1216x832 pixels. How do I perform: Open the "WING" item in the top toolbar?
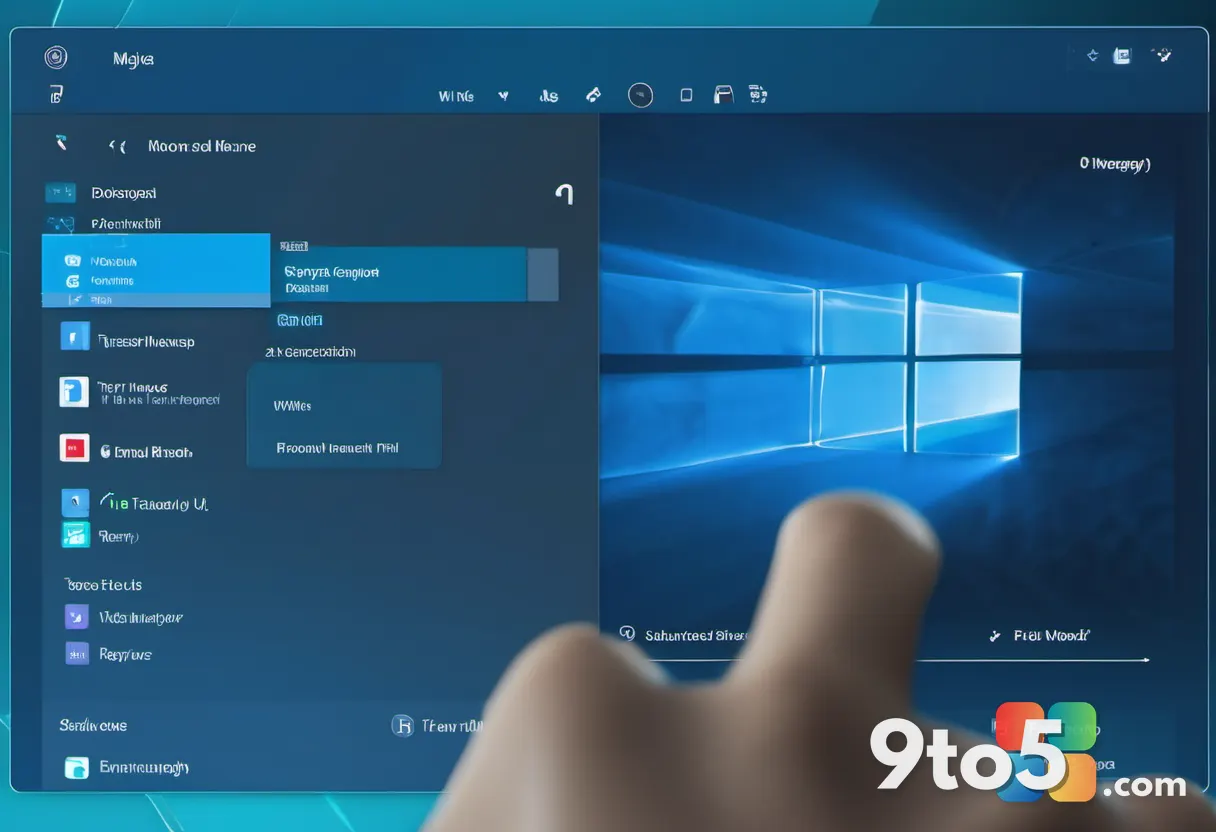[x=456, y=96]
